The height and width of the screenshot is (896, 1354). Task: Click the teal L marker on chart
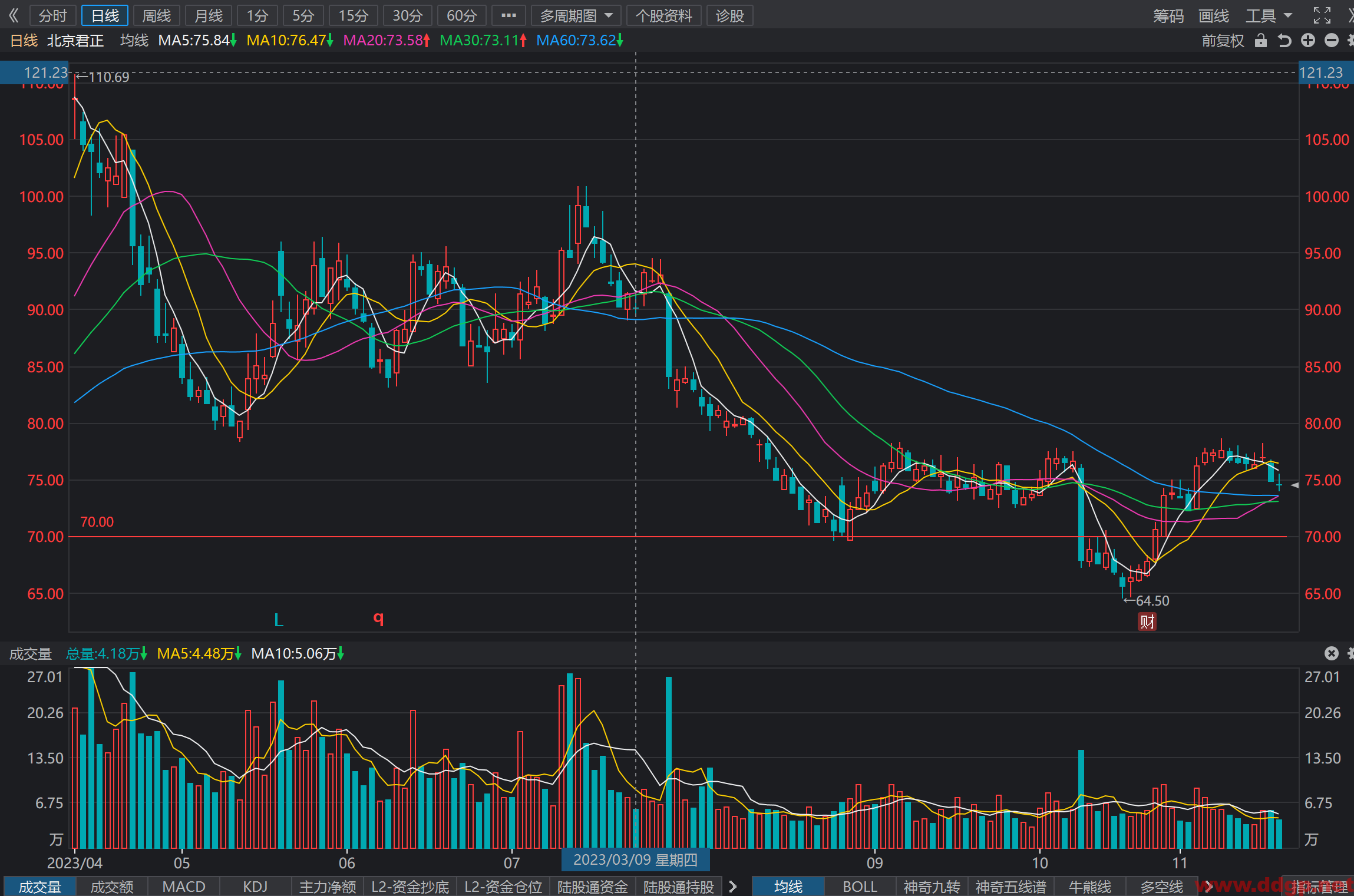pos(279,620)
